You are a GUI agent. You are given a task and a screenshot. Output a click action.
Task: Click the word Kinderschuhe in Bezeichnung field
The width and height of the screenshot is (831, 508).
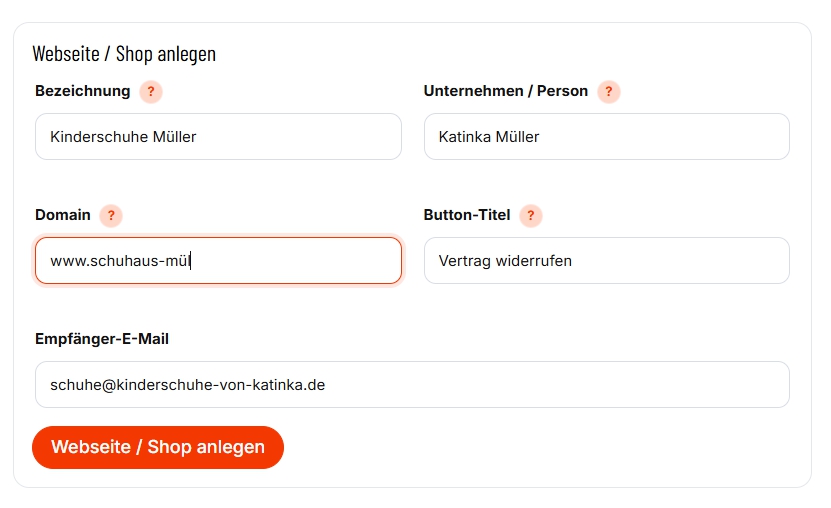[x=96, y=137]
